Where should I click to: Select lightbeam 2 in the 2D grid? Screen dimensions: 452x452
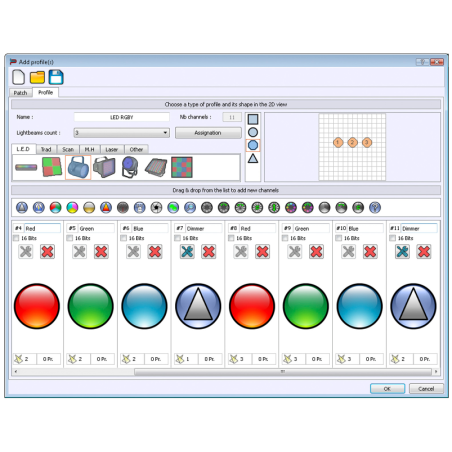tap(352, 143)
